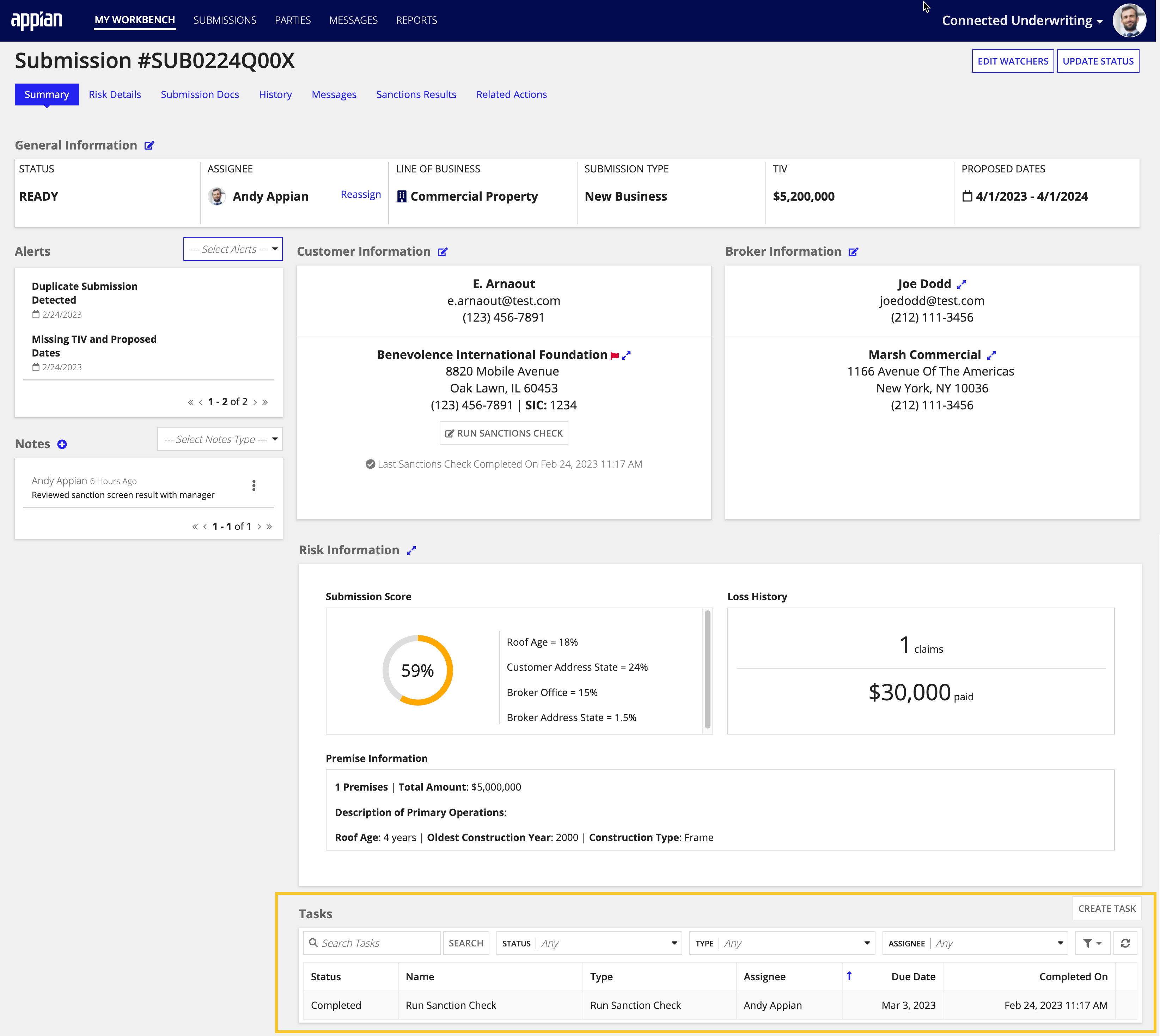Open Marsh Commercial via the expand arrow
Image resolution: width=1160 pixels, height=1036 pixels.
coord(991,355)
